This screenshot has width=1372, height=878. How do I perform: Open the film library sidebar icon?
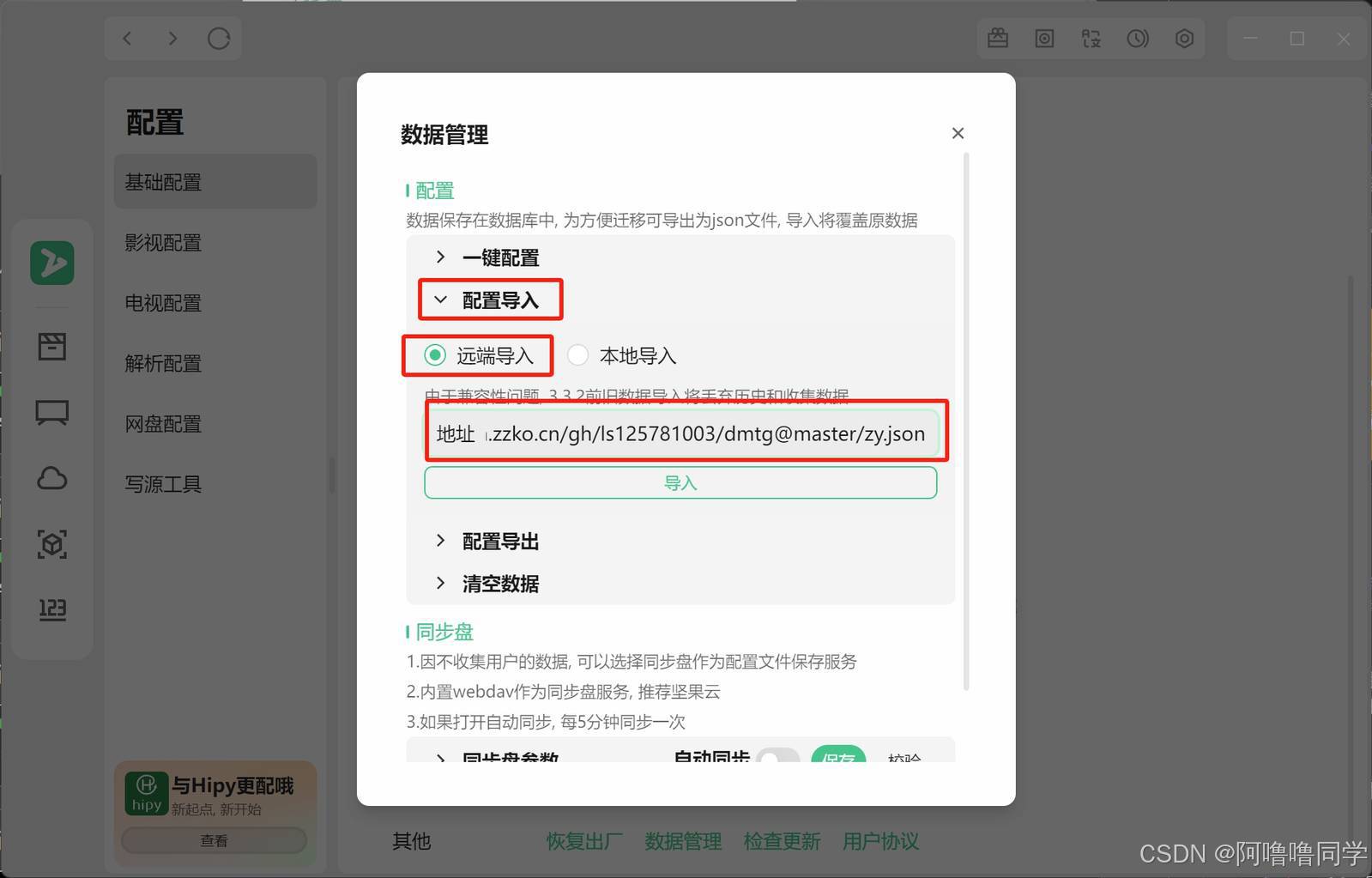pos(52,347)
